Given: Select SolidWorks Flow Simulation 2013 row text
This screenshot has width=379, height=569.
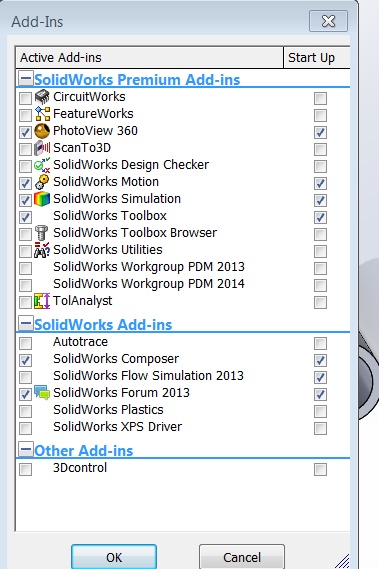Looking at the screenshot, I should [x=148, y=376].
